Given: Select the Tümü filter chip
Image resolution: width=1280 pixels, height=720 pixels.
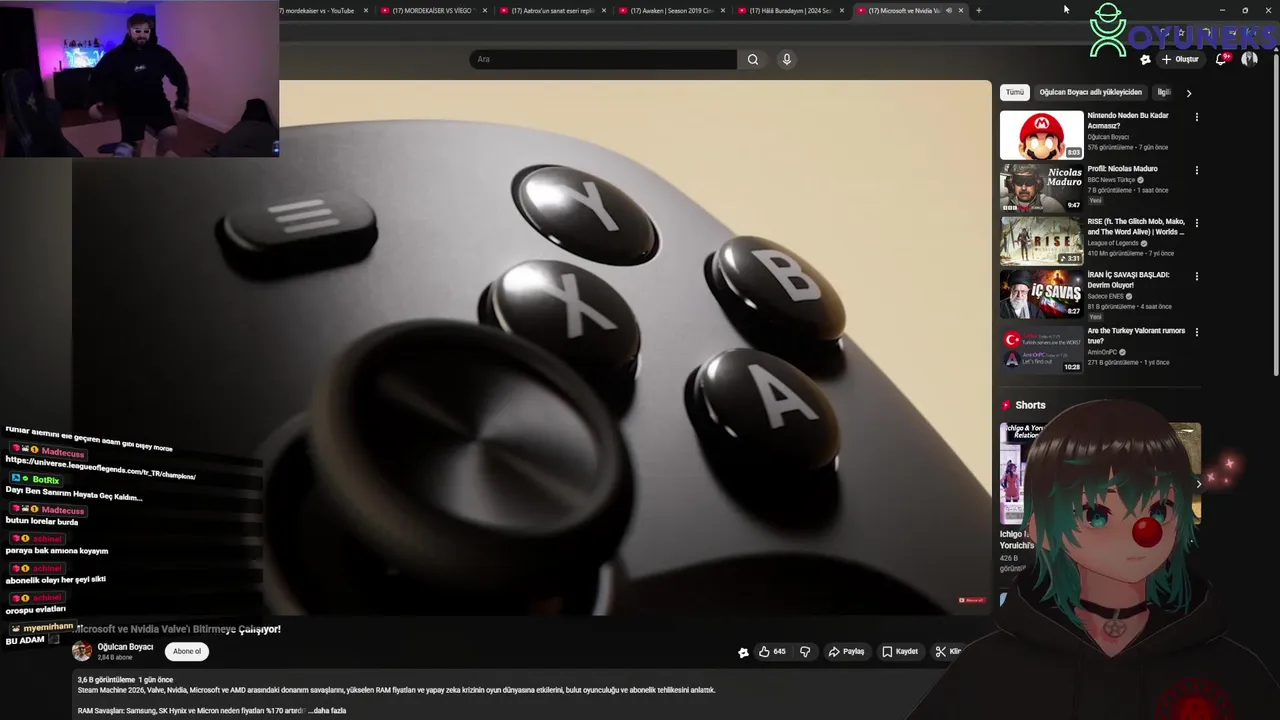Looking at the screenshot, I should point(1015,92).
